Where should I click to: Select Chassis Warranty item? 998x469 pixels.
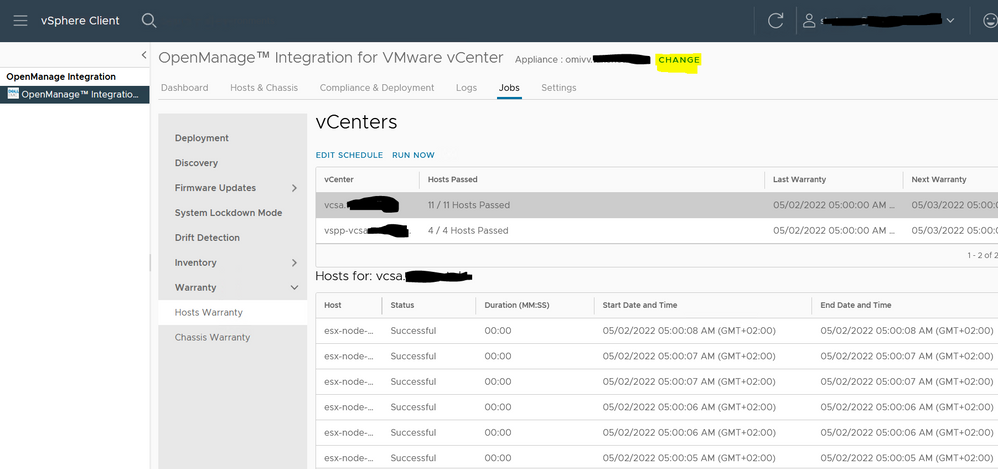[213, 337]
